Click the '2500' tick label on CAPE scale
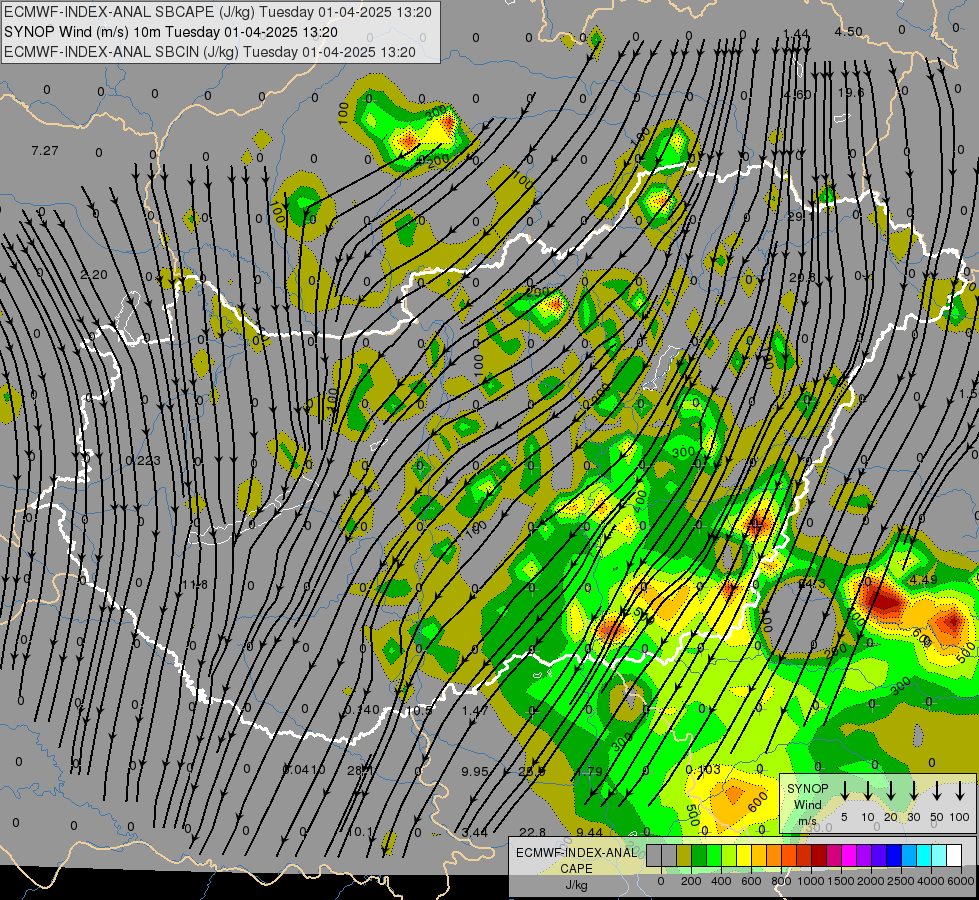The width and height of the screenshot is (979, 900). pos(900,881)
